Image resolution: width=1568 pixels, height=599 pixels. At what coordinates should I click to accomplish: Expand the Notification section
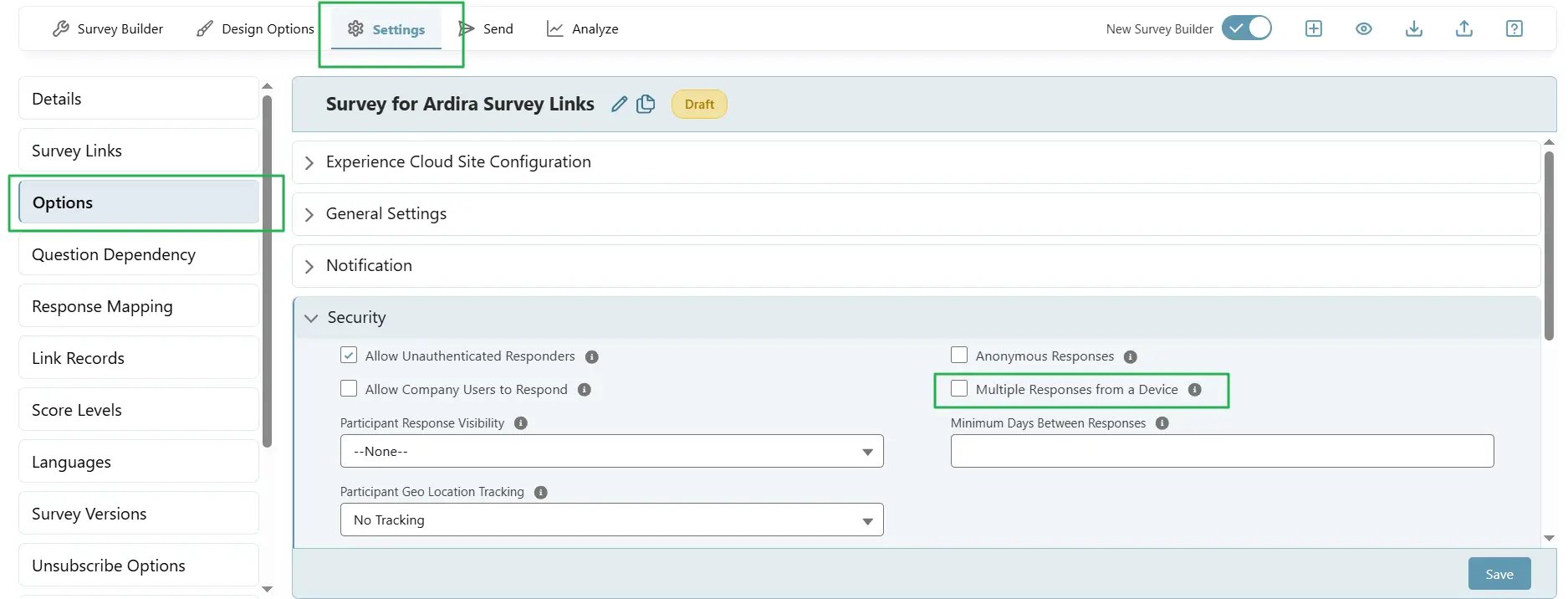(916, 266)
